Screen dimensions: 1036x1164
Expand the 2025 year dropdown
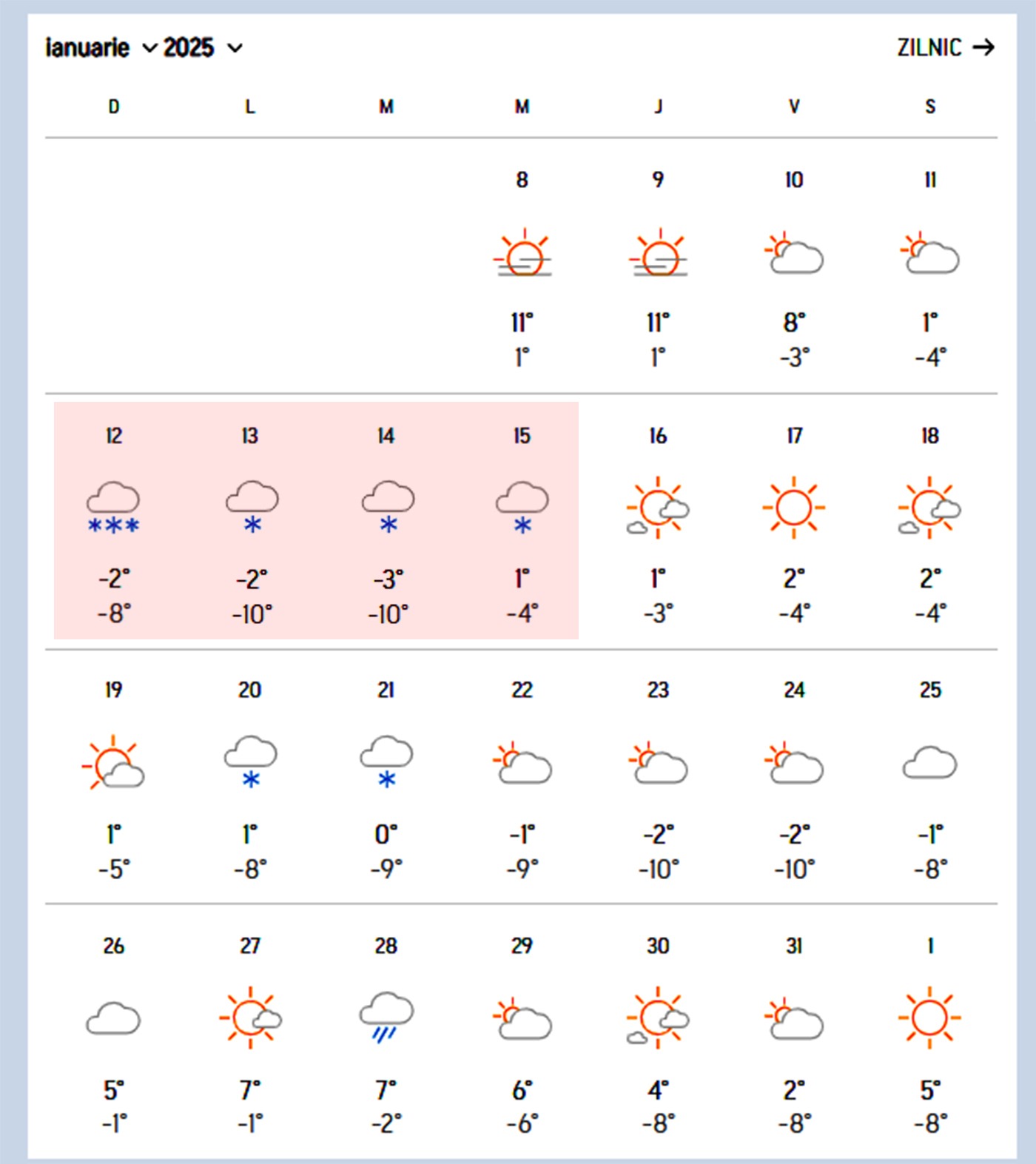[203, 48]
